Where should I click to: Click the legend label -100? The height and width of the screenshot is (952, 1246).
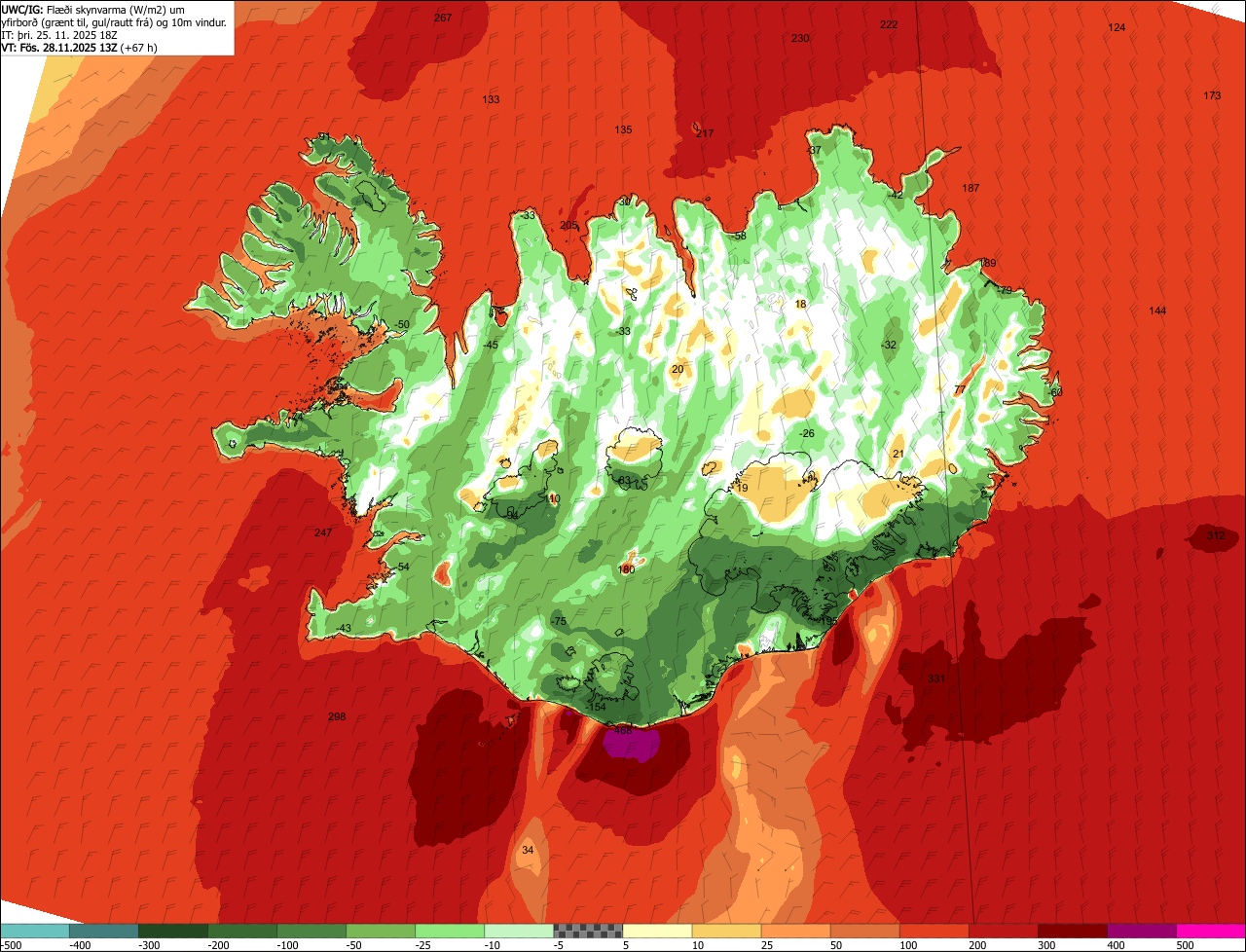coord(287,945)
